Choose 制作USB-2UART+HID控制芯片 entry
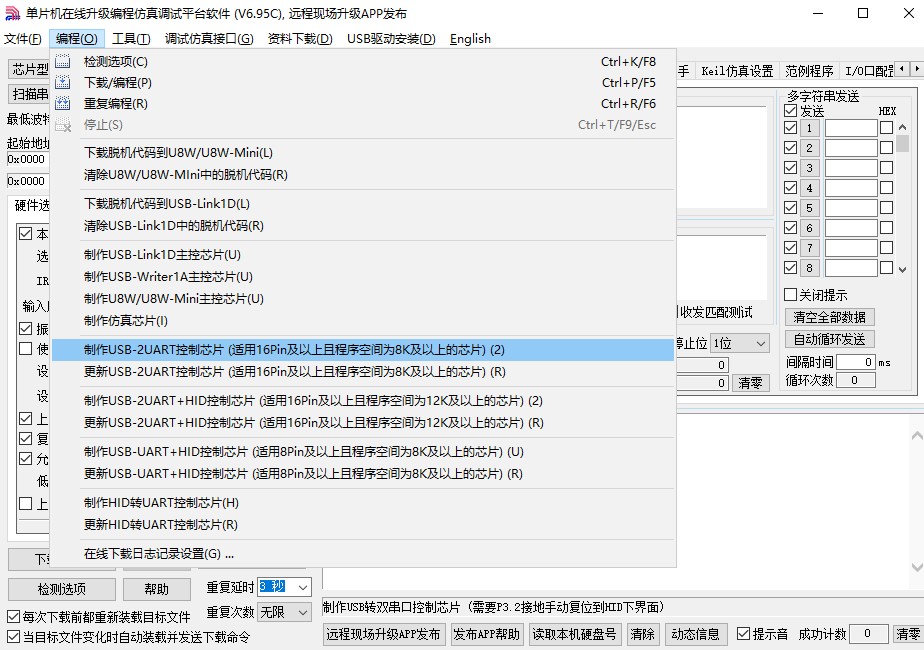Image resolution: width=924 pixels, height=650 pixels. pyautogui.click(x=363, y=401)
